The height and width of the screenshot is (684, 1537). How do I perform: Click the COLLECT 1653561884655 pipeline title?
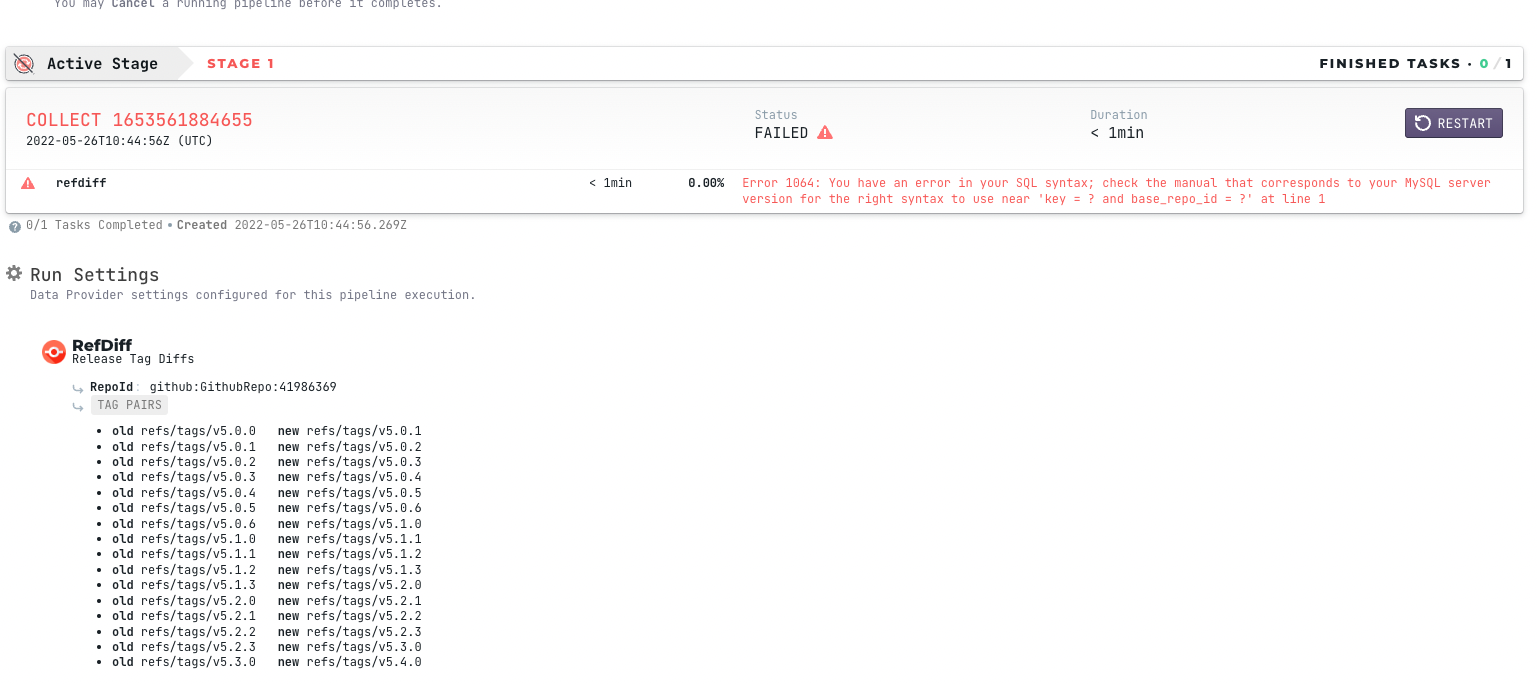pyautogui.click(x=139, y=120)
